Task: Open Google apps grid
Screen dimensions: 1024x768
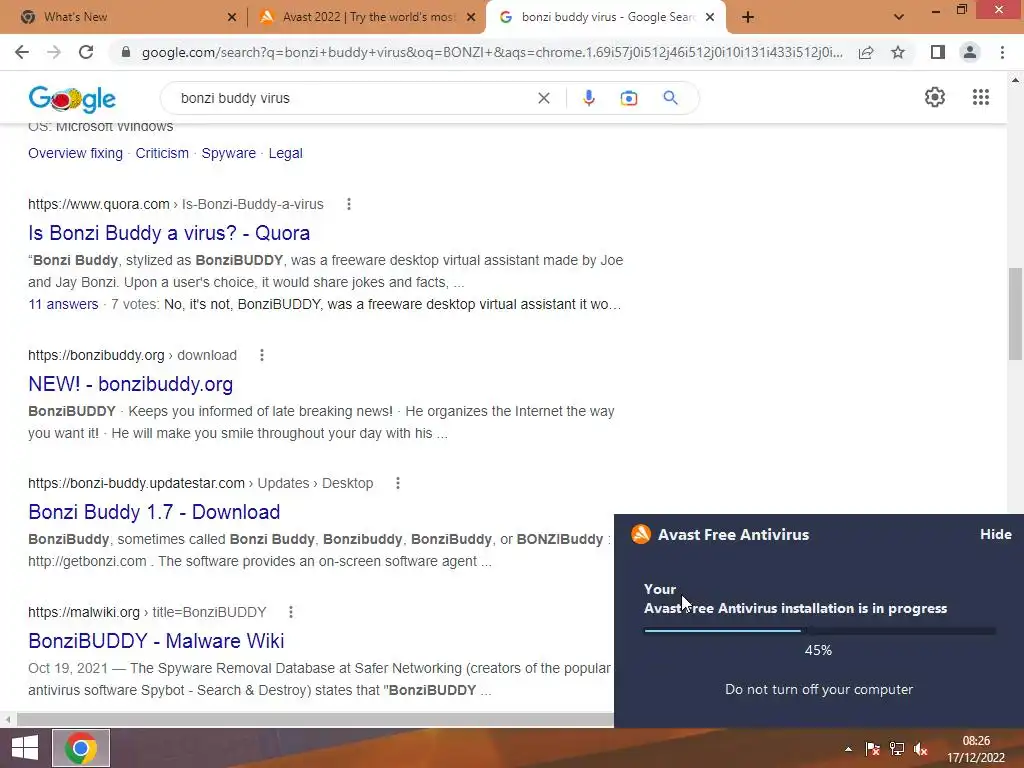Action: point(981,97)
